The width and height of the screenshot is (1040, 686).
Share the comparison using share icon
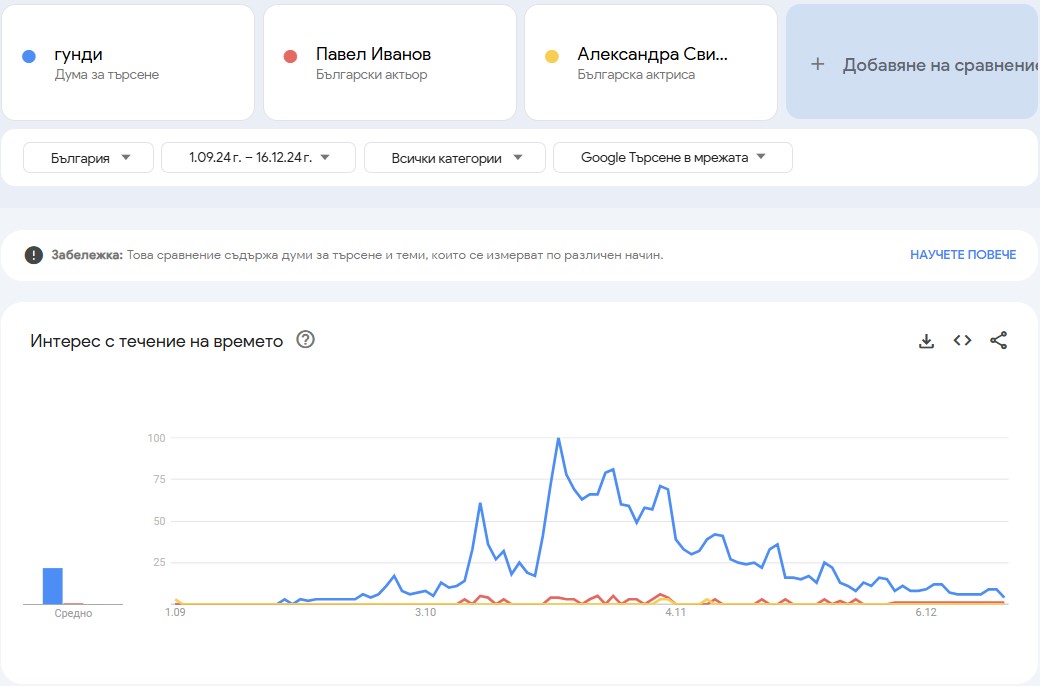[x=998, y=340]
